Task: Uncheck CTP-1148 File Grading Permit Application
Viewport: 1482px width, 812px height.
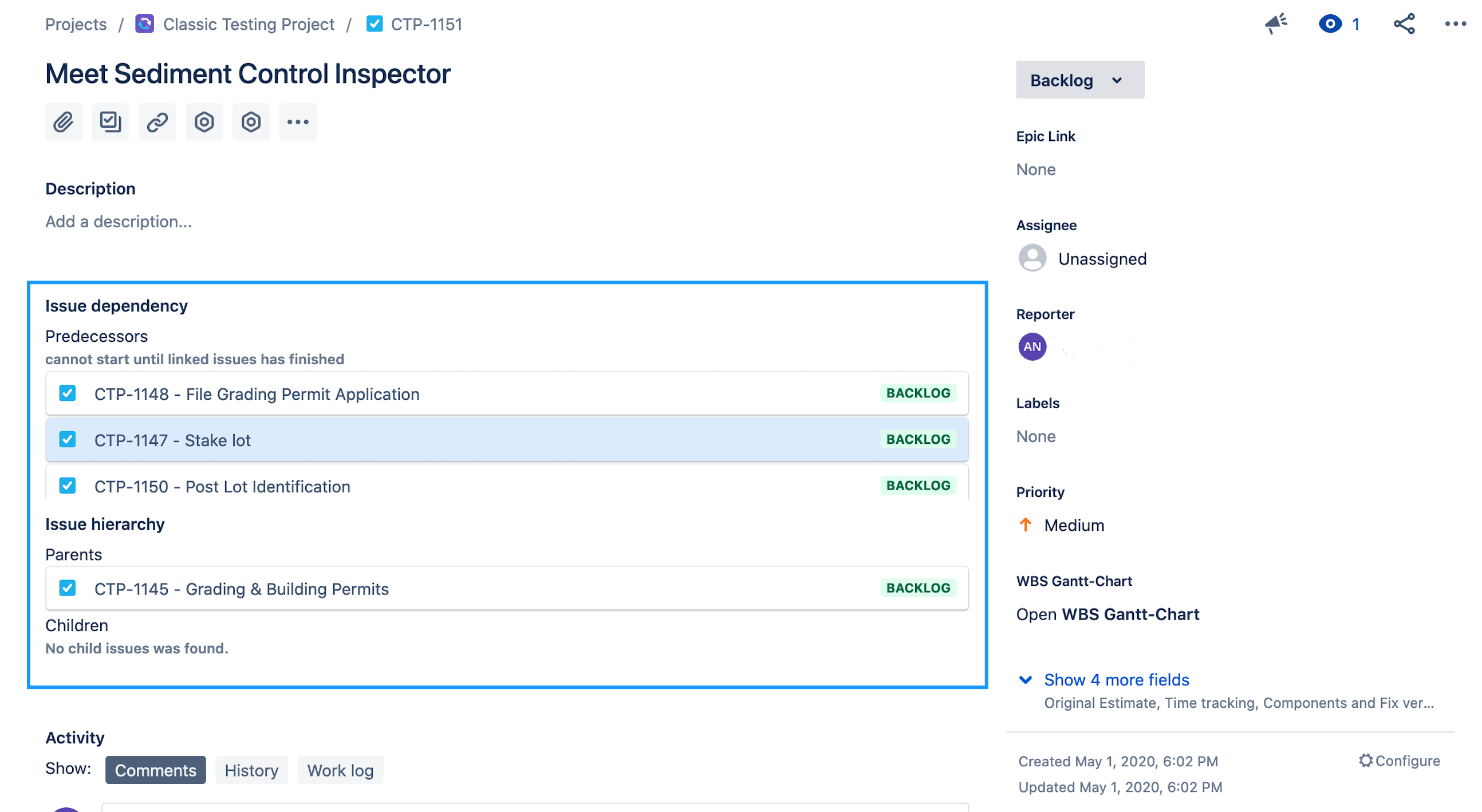Action: [68, 393]
